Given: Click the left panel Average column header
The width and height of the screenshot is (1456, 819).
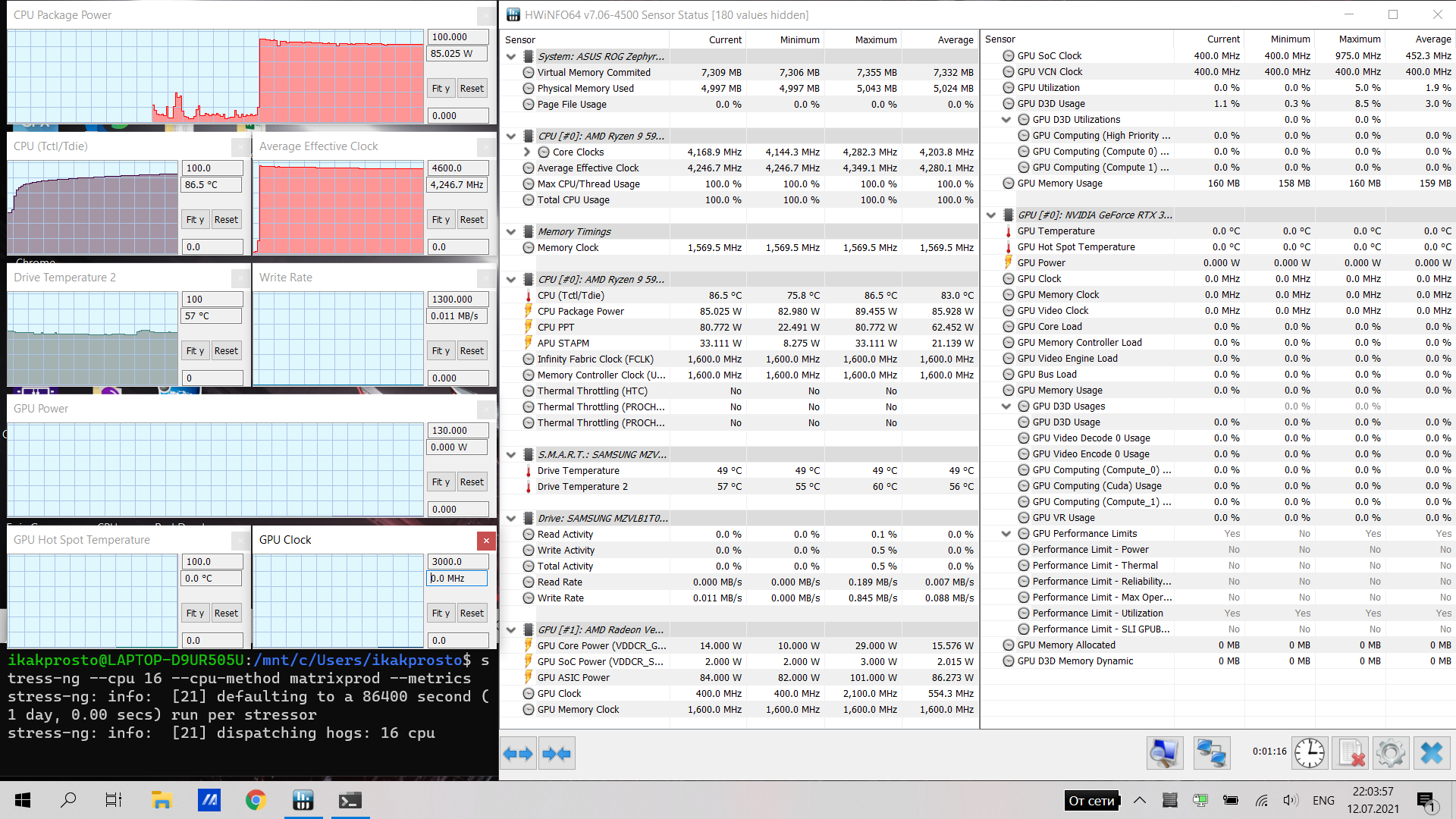Looking at the screenshot, I should pos(940,39).
